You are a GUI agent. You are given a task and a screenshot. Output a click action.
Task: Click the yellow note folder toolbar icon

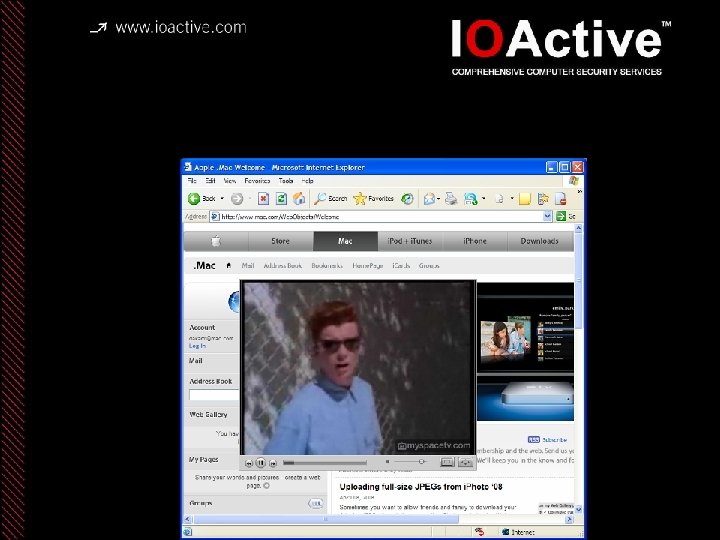tap(524, 199)
